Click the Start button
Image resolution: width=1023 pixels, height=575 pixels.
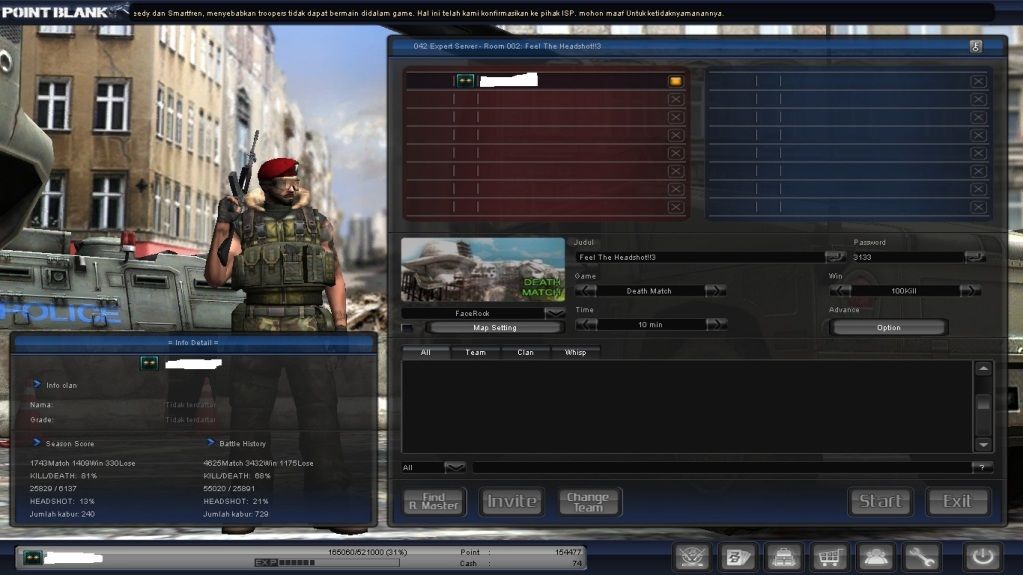point(880,501)
